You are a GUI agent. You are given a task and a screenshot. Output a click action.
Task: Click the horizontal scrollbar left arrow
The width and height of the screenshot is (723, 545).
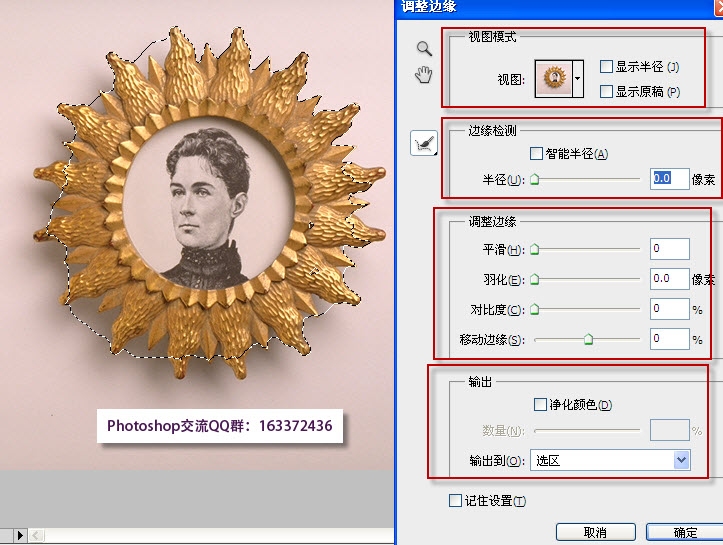click(36, 535)
